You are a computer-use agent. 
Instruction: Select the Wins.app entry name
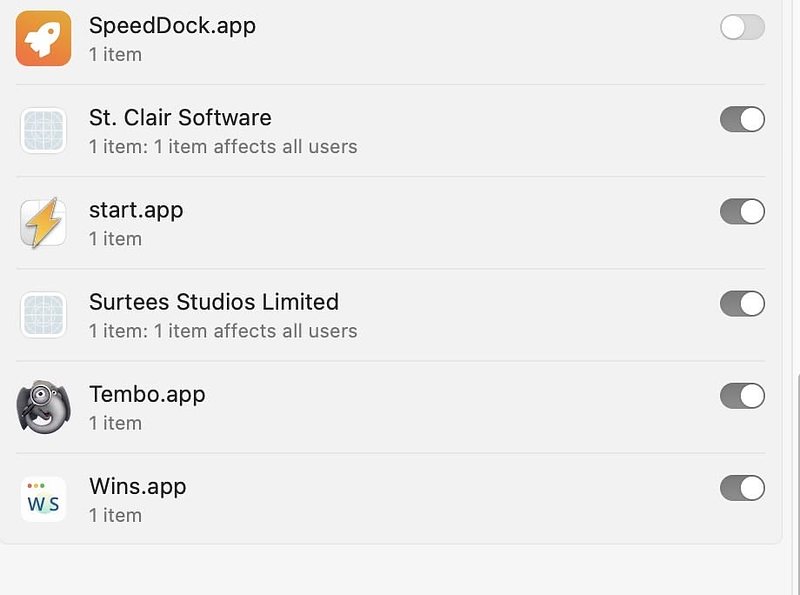click(x=138, y=487)
